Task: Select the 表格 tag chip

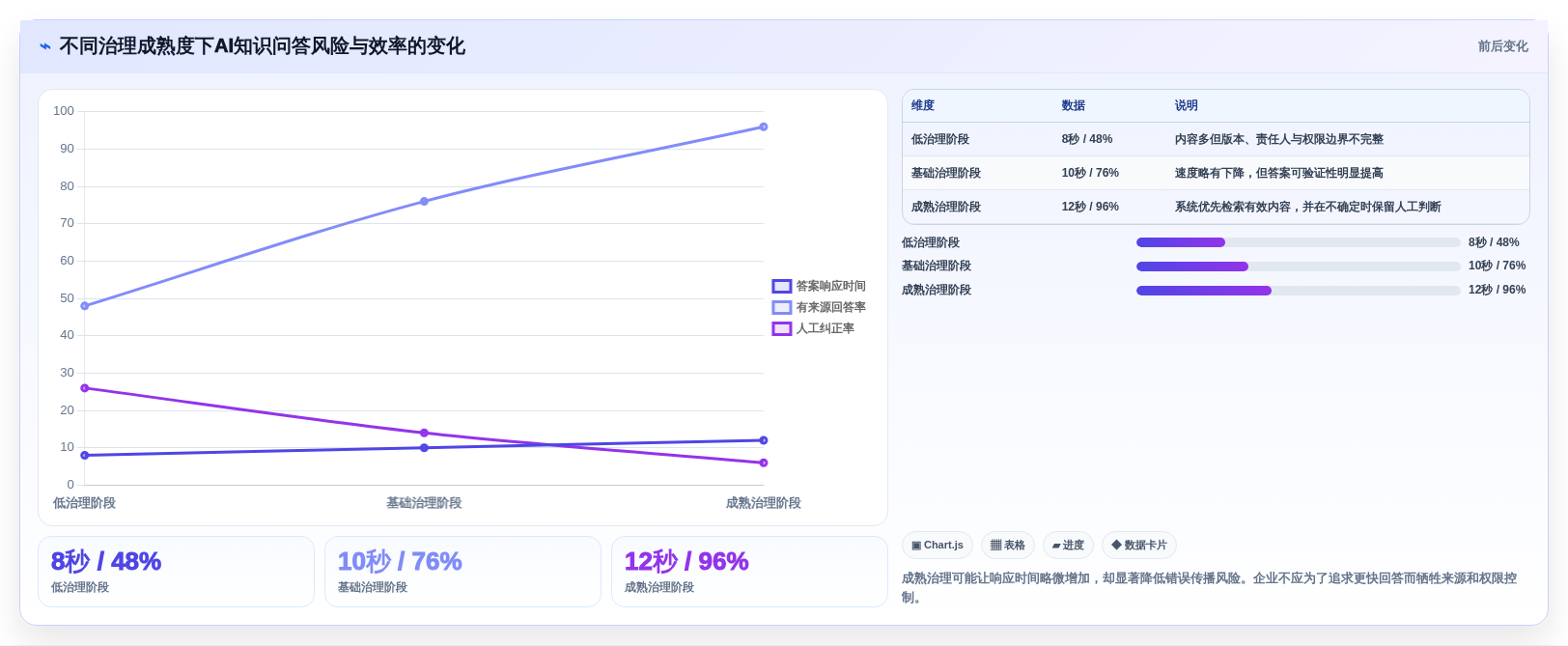Action: (1008, 545)
